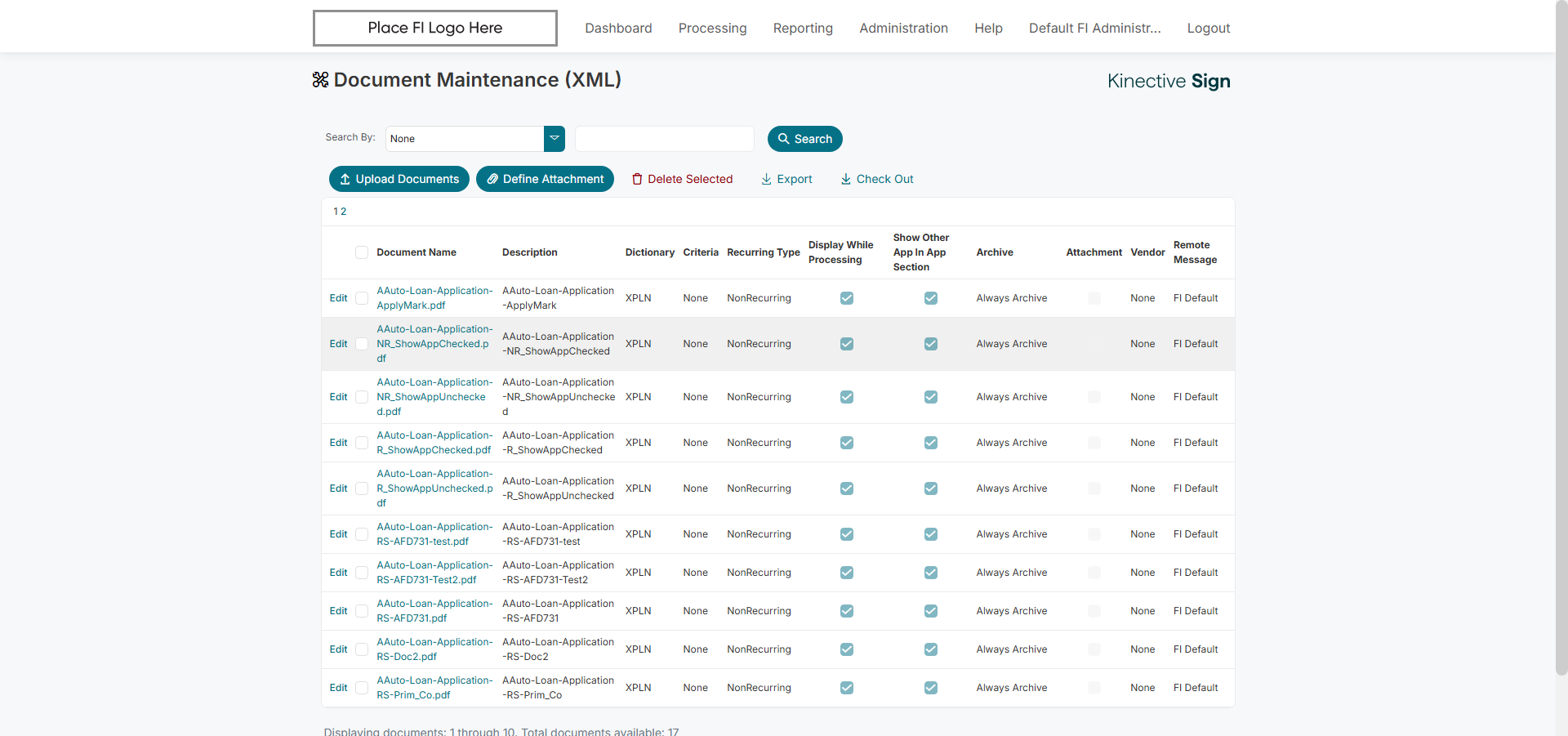Viewport: 1568px width, 736px height.
Task: Expand the Default FI Administr... user menu
Action: coord(1094,29)
